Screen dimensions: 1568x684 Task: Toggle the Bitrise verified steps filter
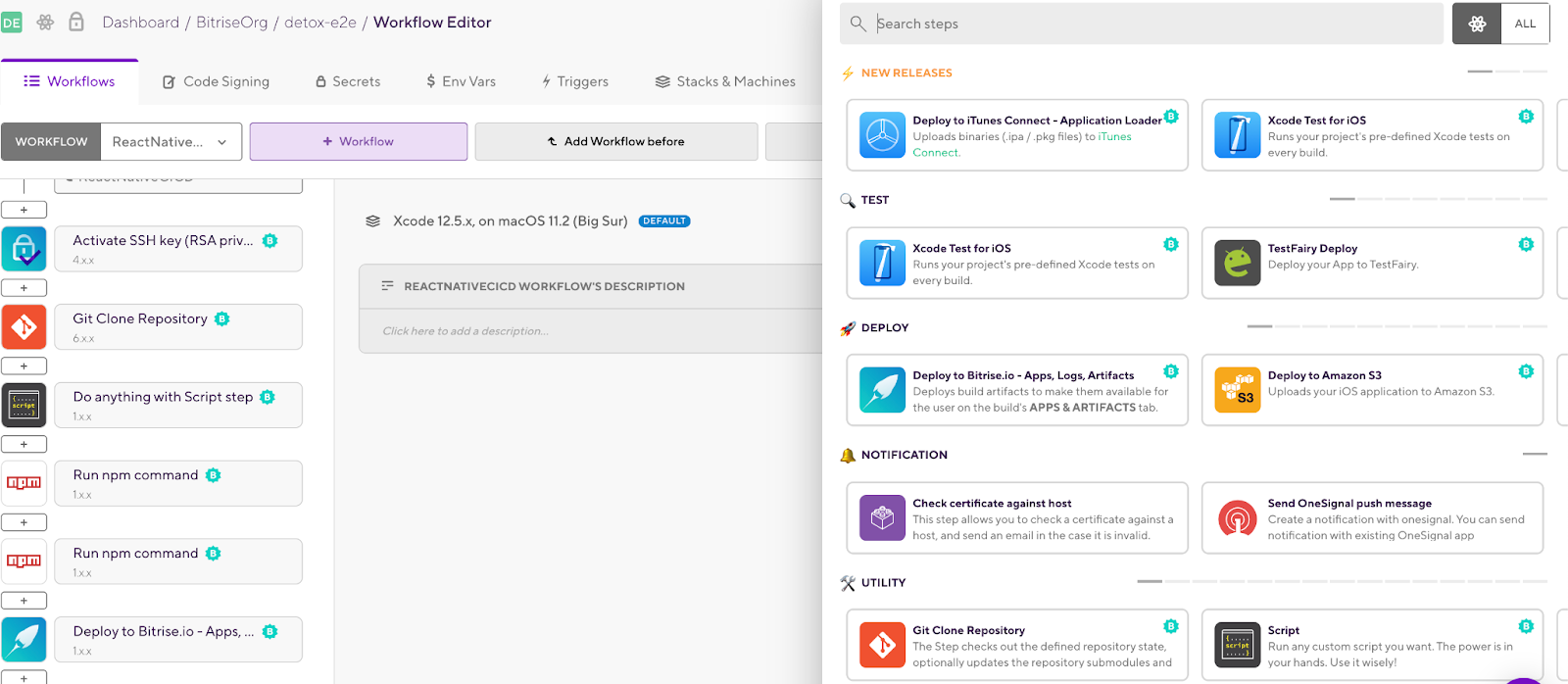click(x=1477, y=24)
